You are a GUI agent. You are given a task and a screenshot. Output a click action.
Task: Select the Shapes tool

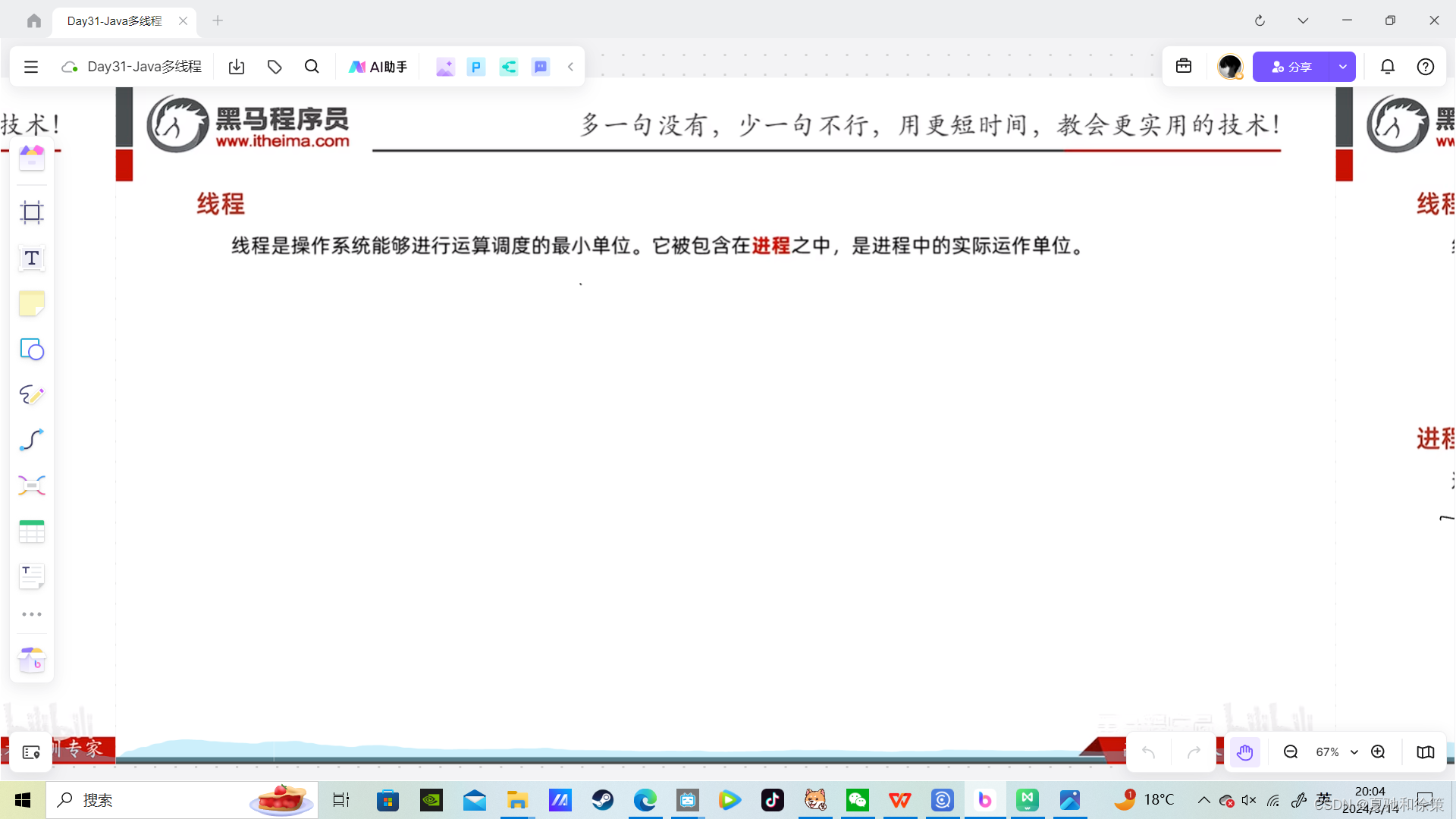pos(31,350)
